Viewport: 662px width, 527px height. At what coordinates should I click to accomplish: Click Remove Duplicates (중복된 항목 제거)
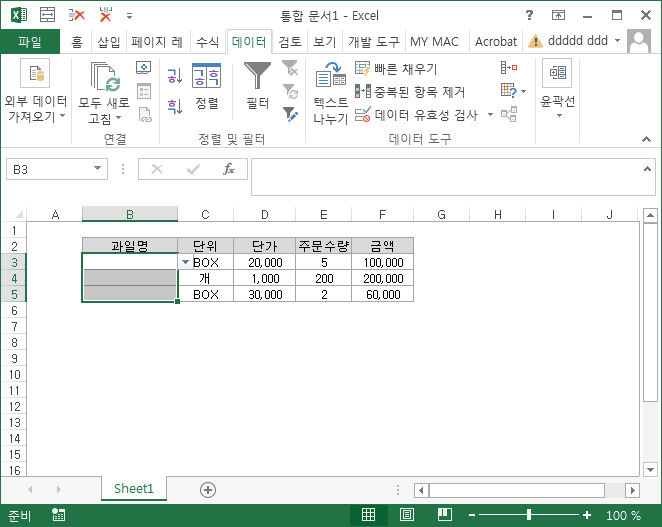[x=410, y=92]
